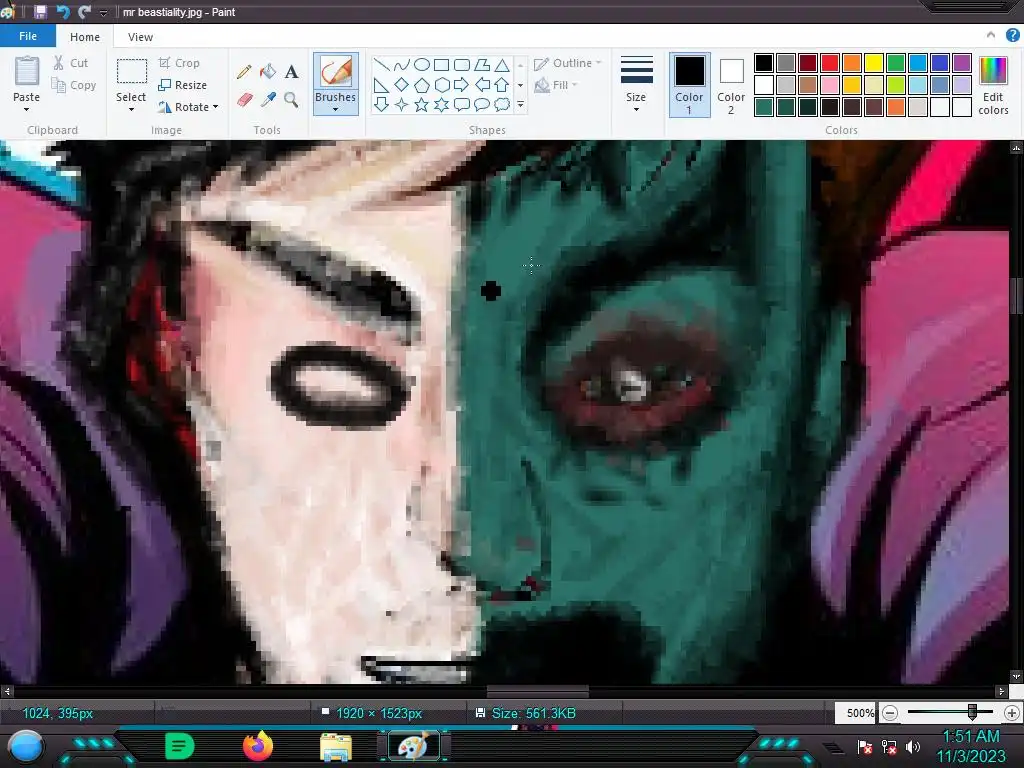Choose the Hexagon shape

(x=441, y=85)
